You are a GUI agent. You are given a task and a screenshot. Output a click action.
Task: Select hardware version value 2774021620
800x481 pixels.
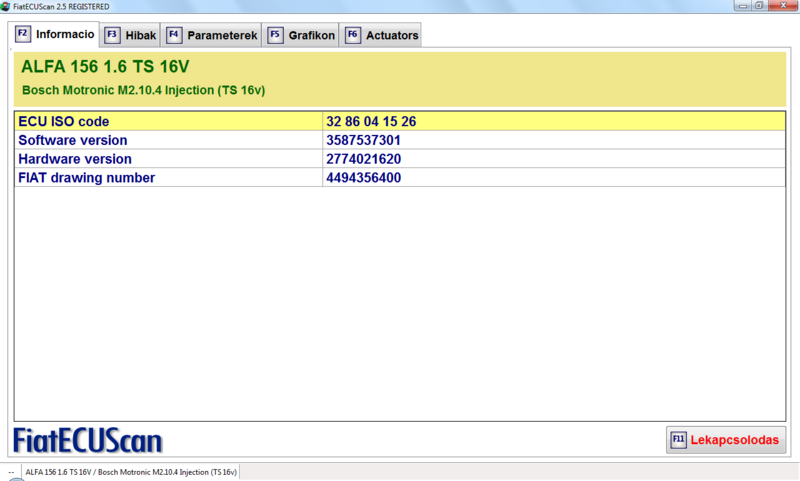click(x=363, y=159)
